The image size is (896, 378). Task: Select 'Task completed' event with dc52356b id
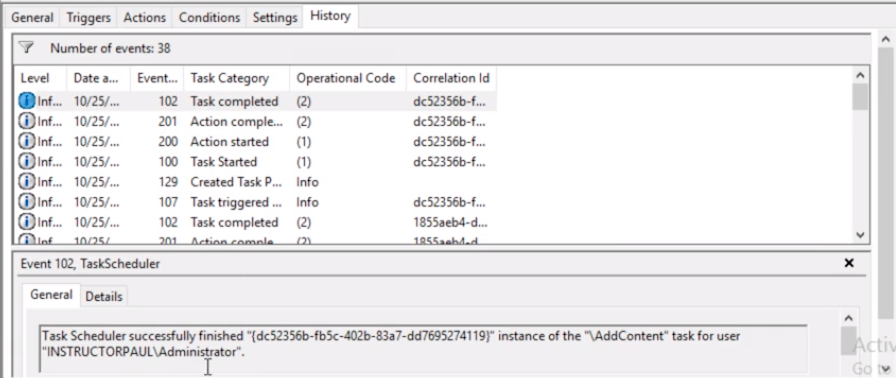click(255, 101)
